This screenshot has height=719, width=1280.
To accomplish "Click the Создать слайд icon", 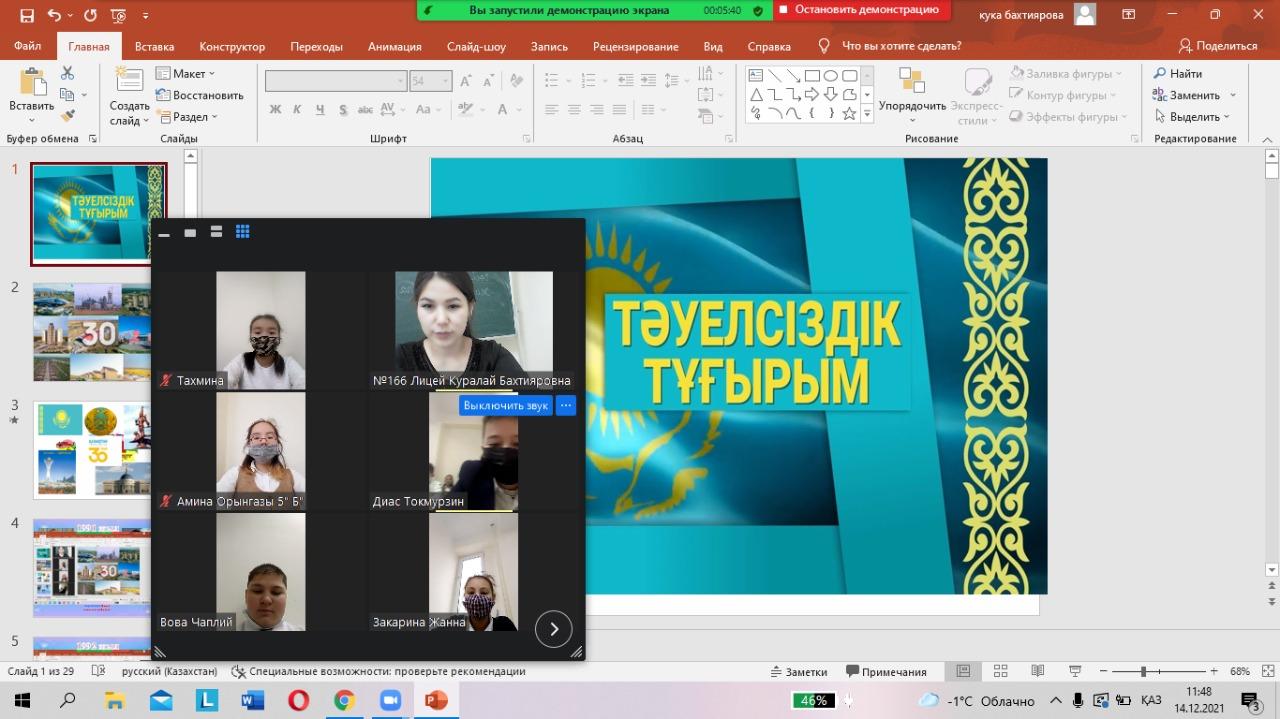I will pyautogui.click(x=129, y=80).
